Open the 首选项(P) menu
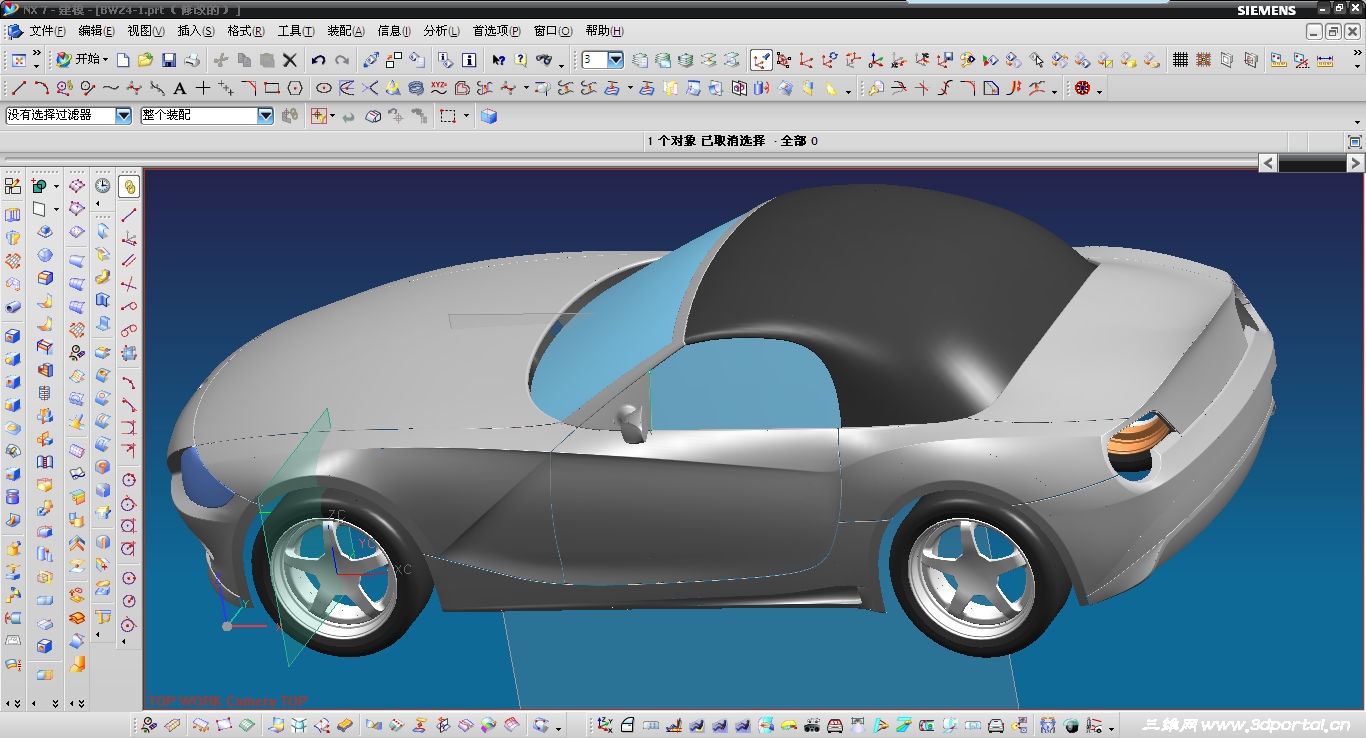 point(497,31)
